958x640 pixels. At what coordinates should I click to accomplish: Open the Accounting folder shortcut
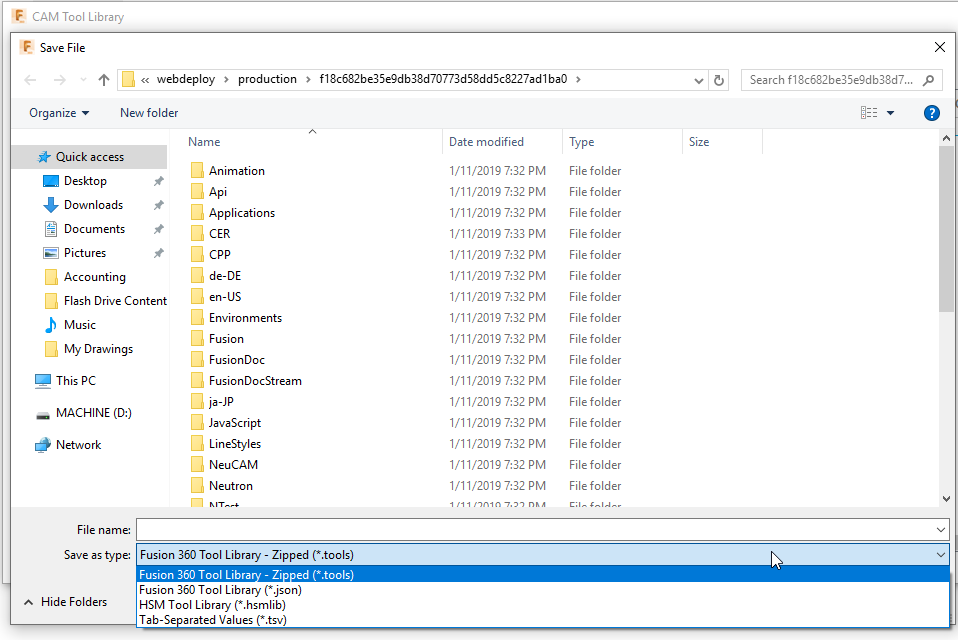coord(95,277)
